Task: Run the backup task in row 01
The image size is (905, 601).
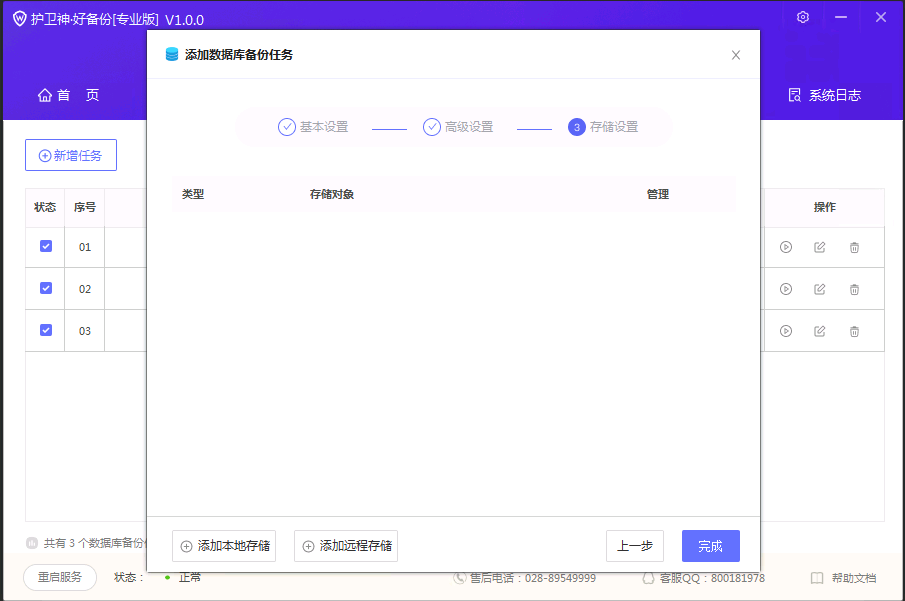Action: pos(786,247)
